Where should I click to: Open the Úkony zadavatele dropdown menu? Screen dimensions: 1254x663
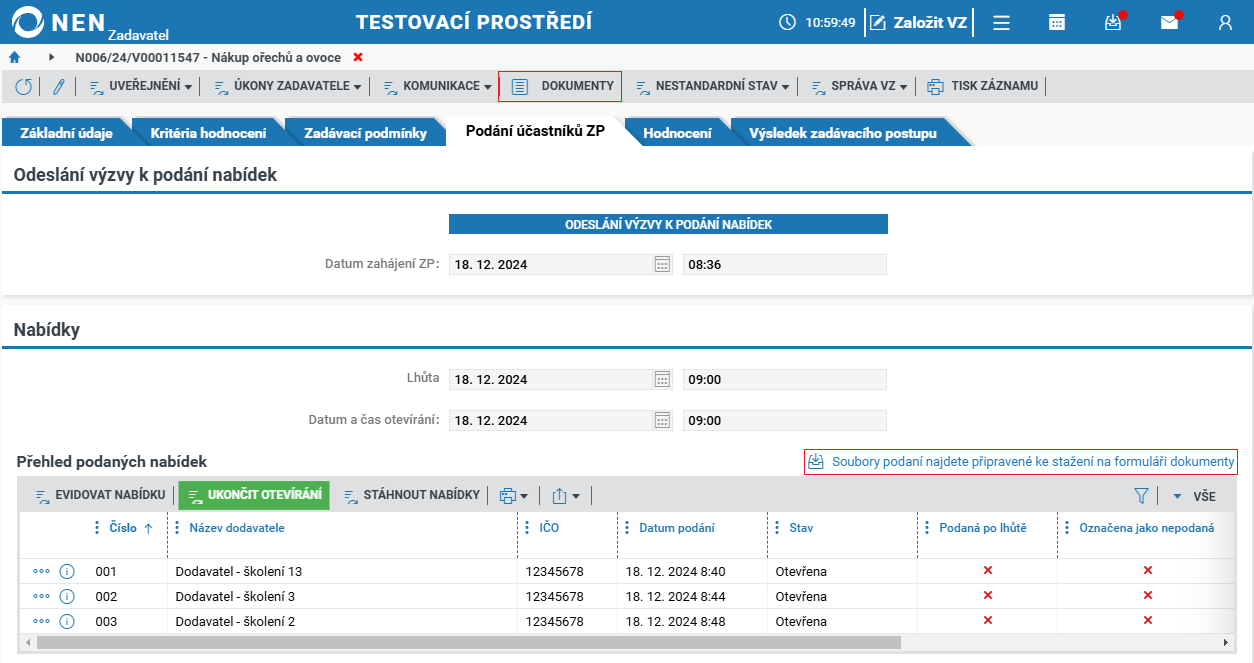(x=288, y=87)
